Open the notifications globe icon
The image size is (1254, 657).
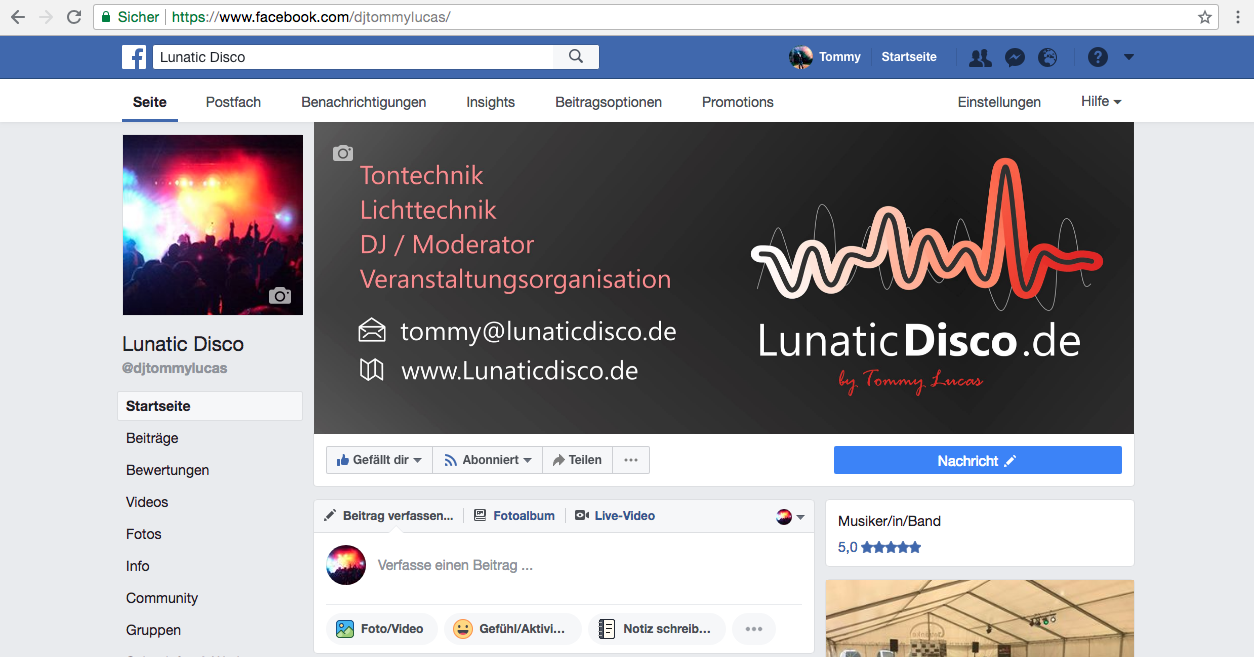pos(1048,57)
